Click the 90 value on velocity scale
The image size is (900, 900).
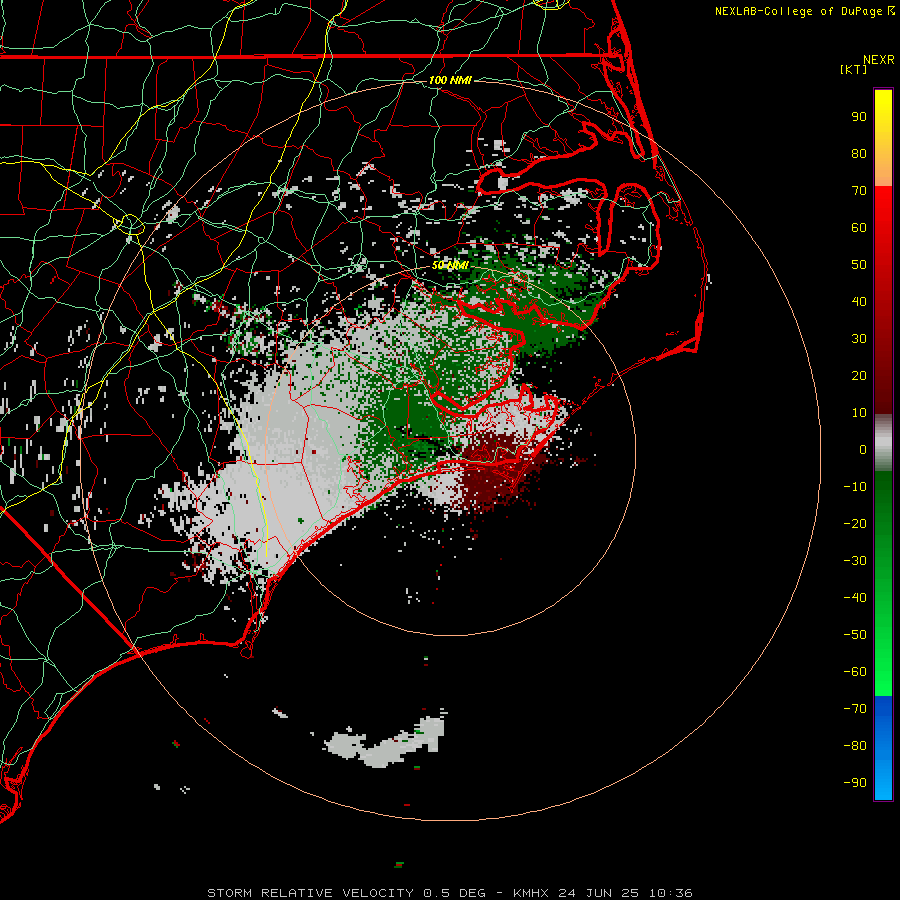tap(859, 117)
